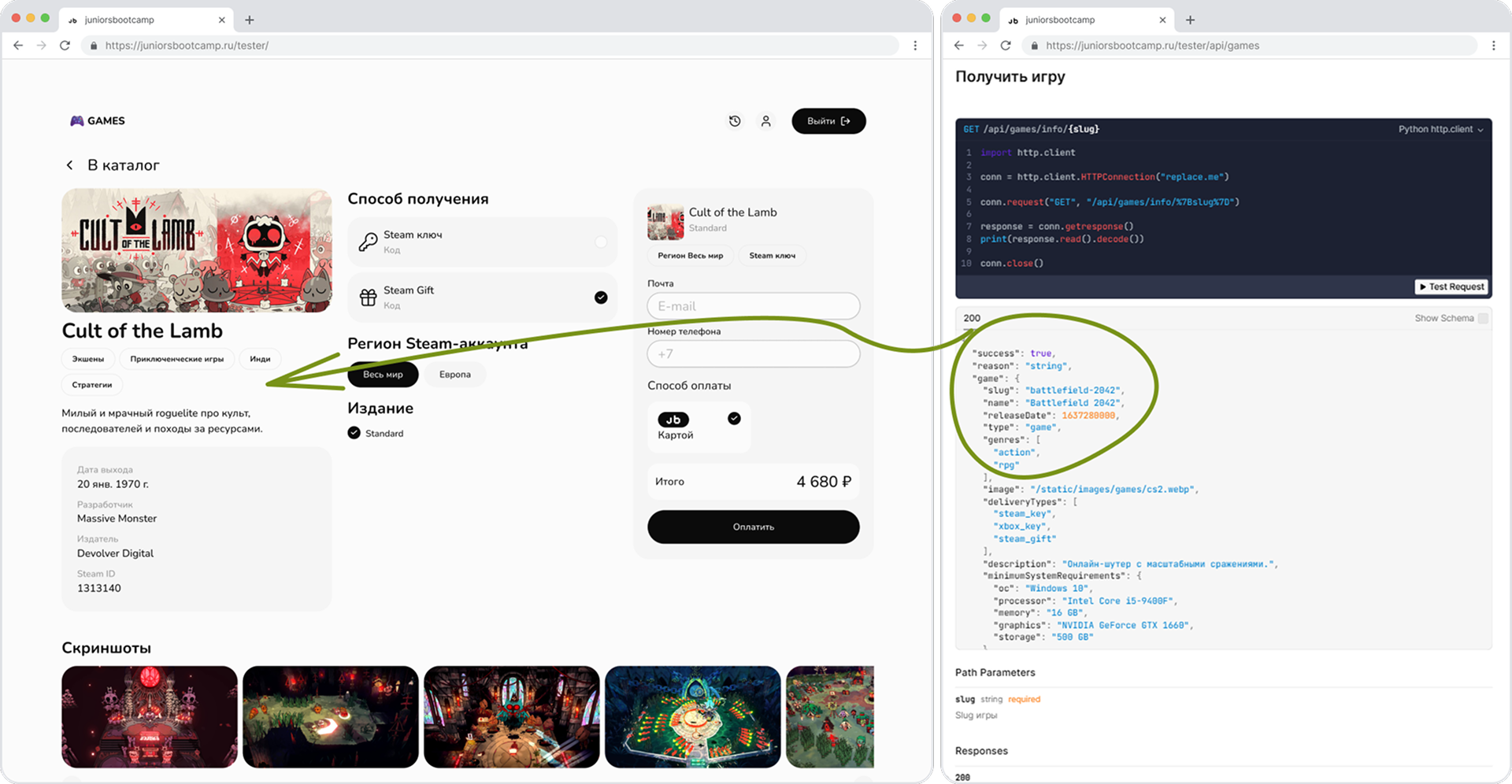Click the Test Request button

(1451, 287)
